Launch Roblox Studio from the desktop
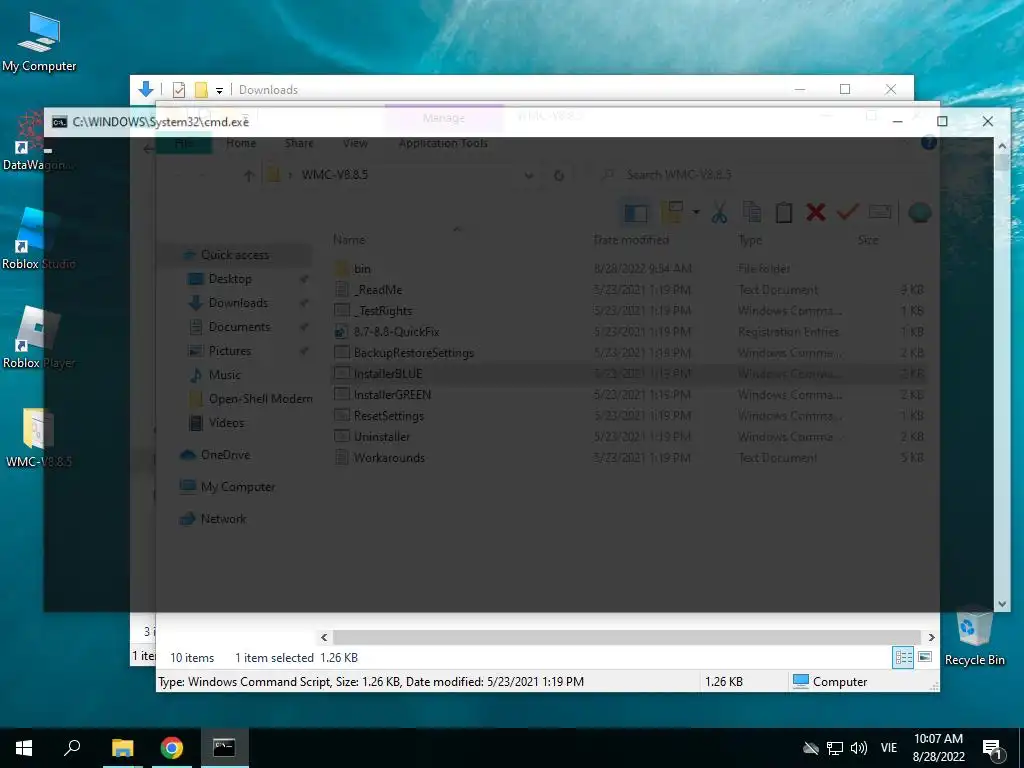 click(x=38, y=239)
